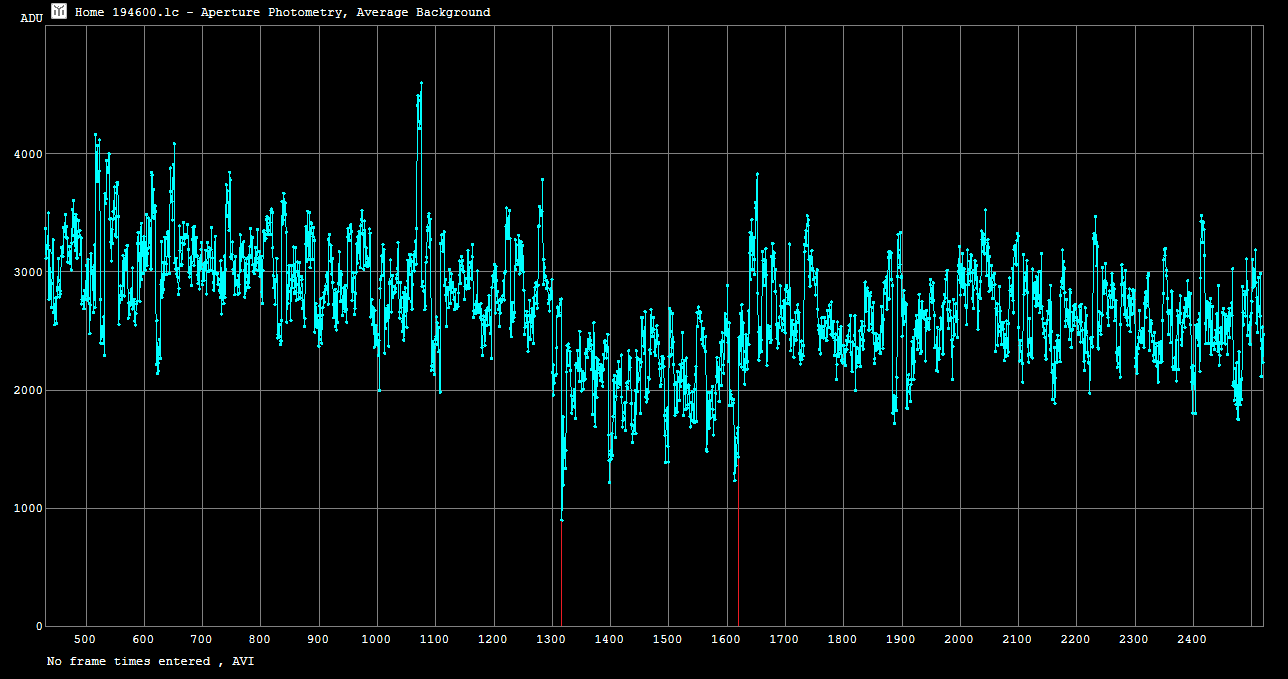Click the y-axis '0' label
The image size is (1288, 679).
coord(39,627)
